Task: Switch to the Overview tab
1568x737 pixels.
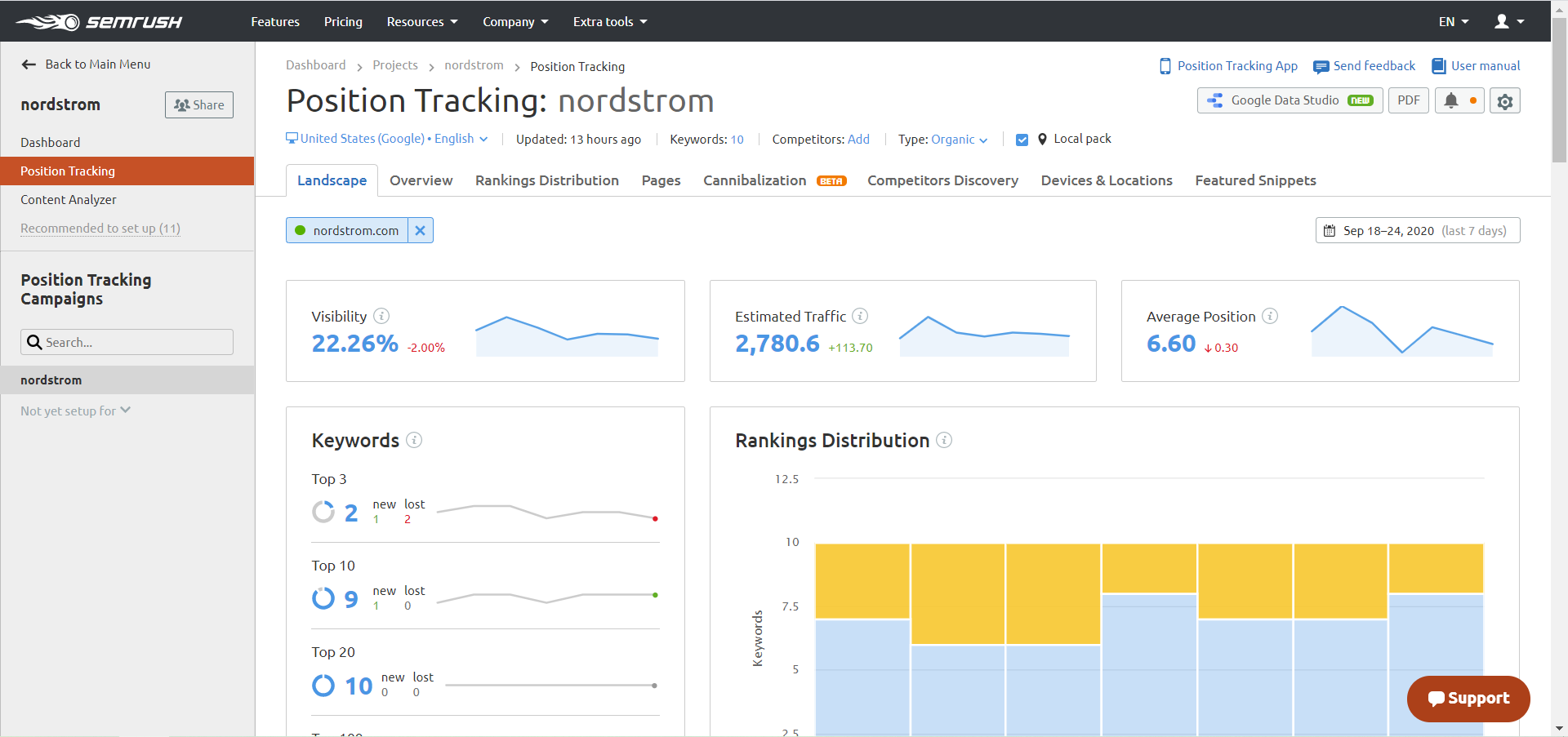Action: tap(421, 180)
